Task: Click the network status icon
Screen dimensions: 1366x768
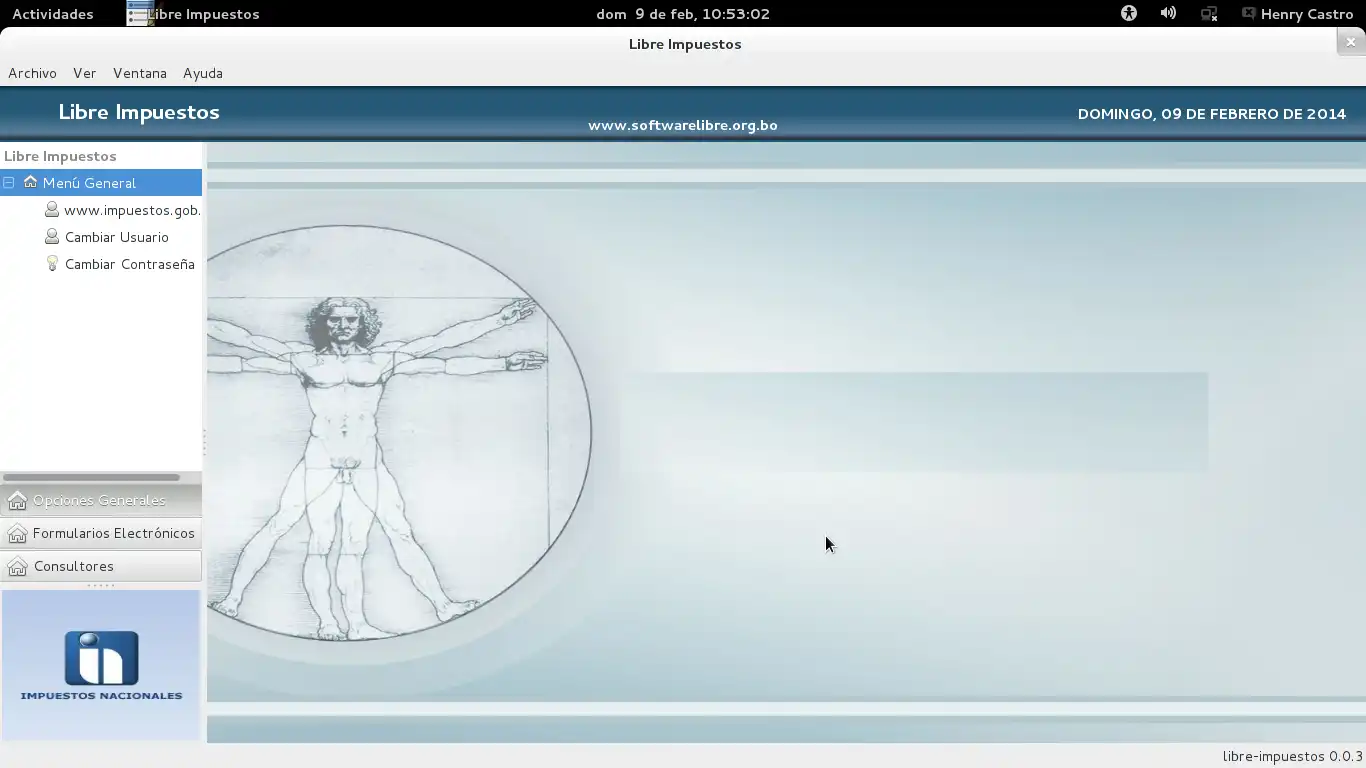Action: click(x=1209, y=14)
